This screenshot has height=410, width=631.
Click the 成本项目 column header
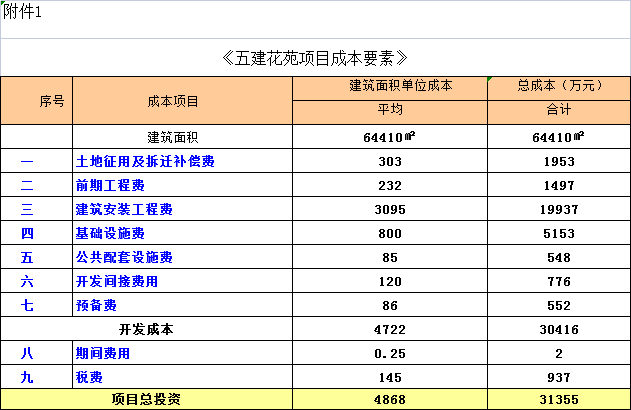tap(182, 100)
